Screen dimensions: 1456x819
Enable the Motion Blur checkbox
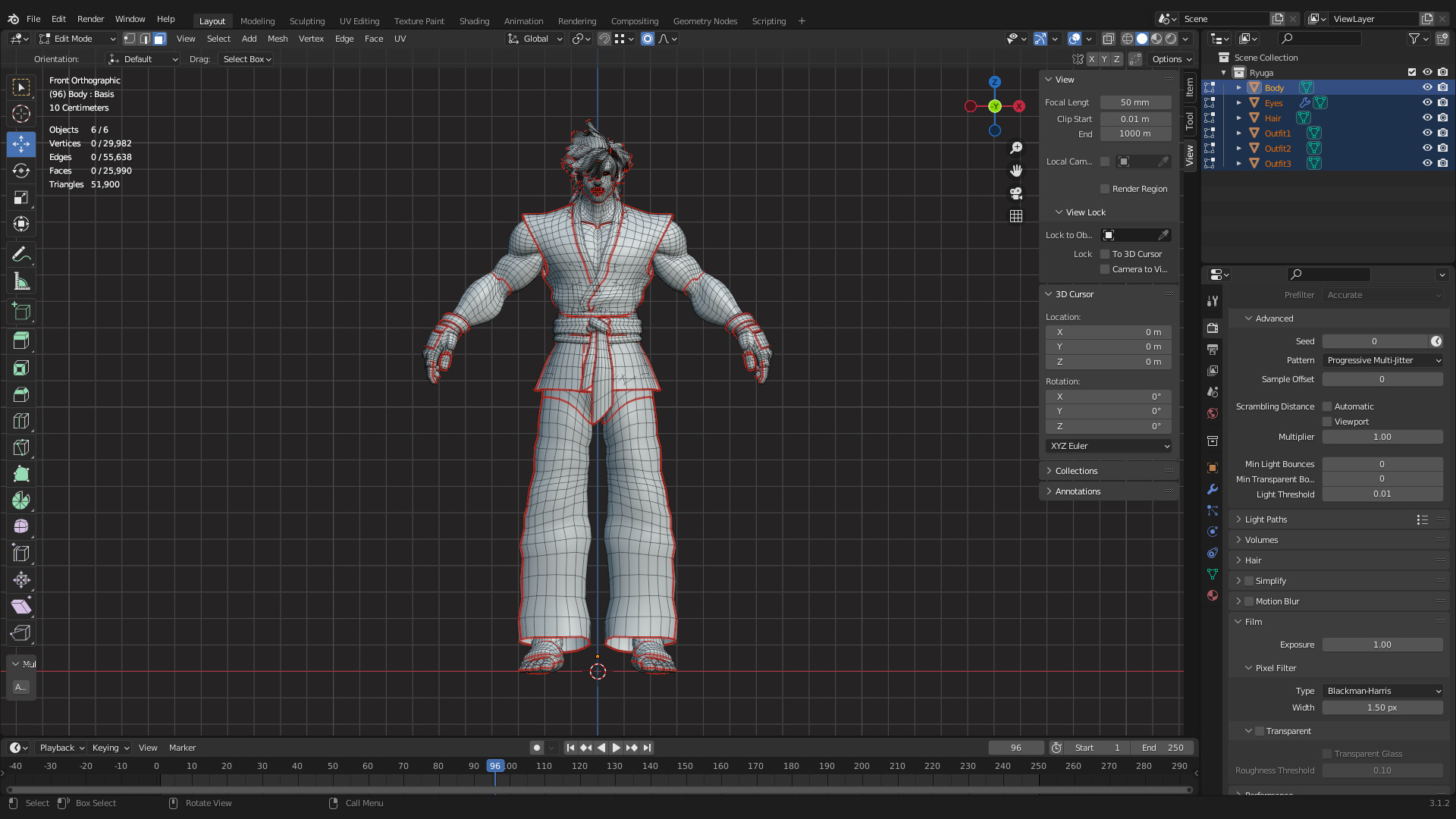(1249, 601)
